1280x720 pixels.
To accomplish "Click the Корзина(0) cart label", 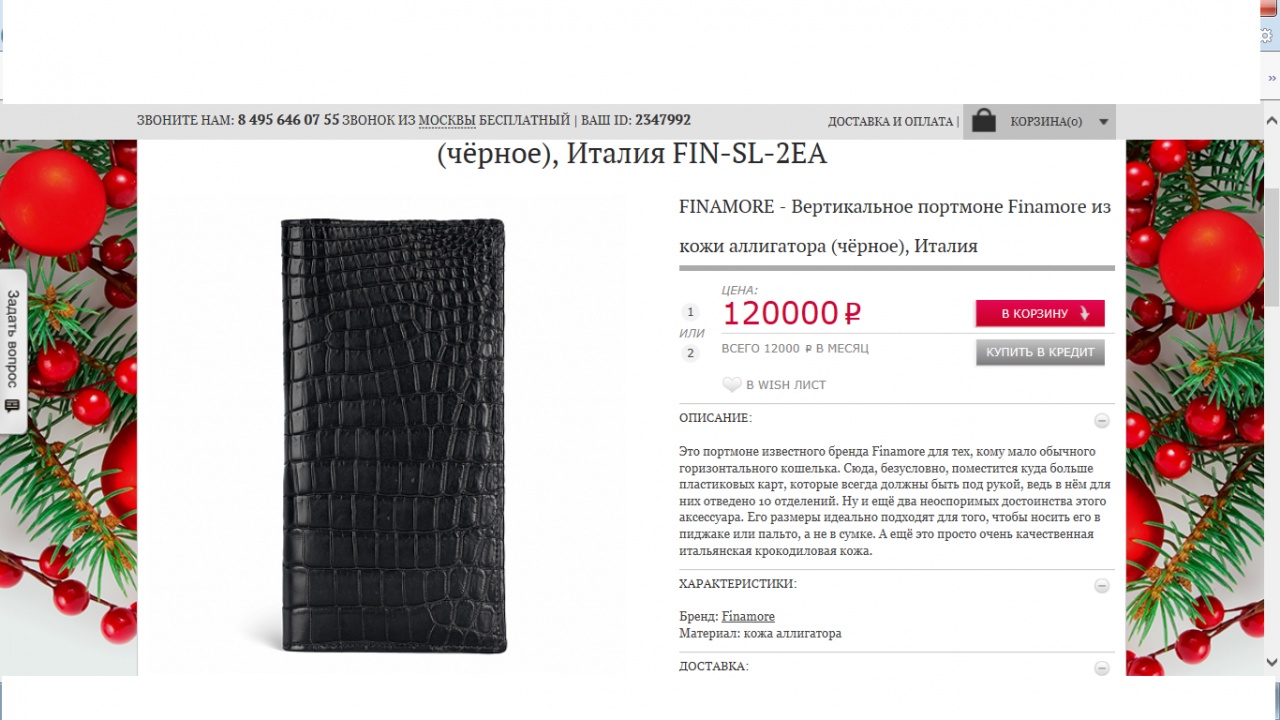I will click(x=1046, y=122).
